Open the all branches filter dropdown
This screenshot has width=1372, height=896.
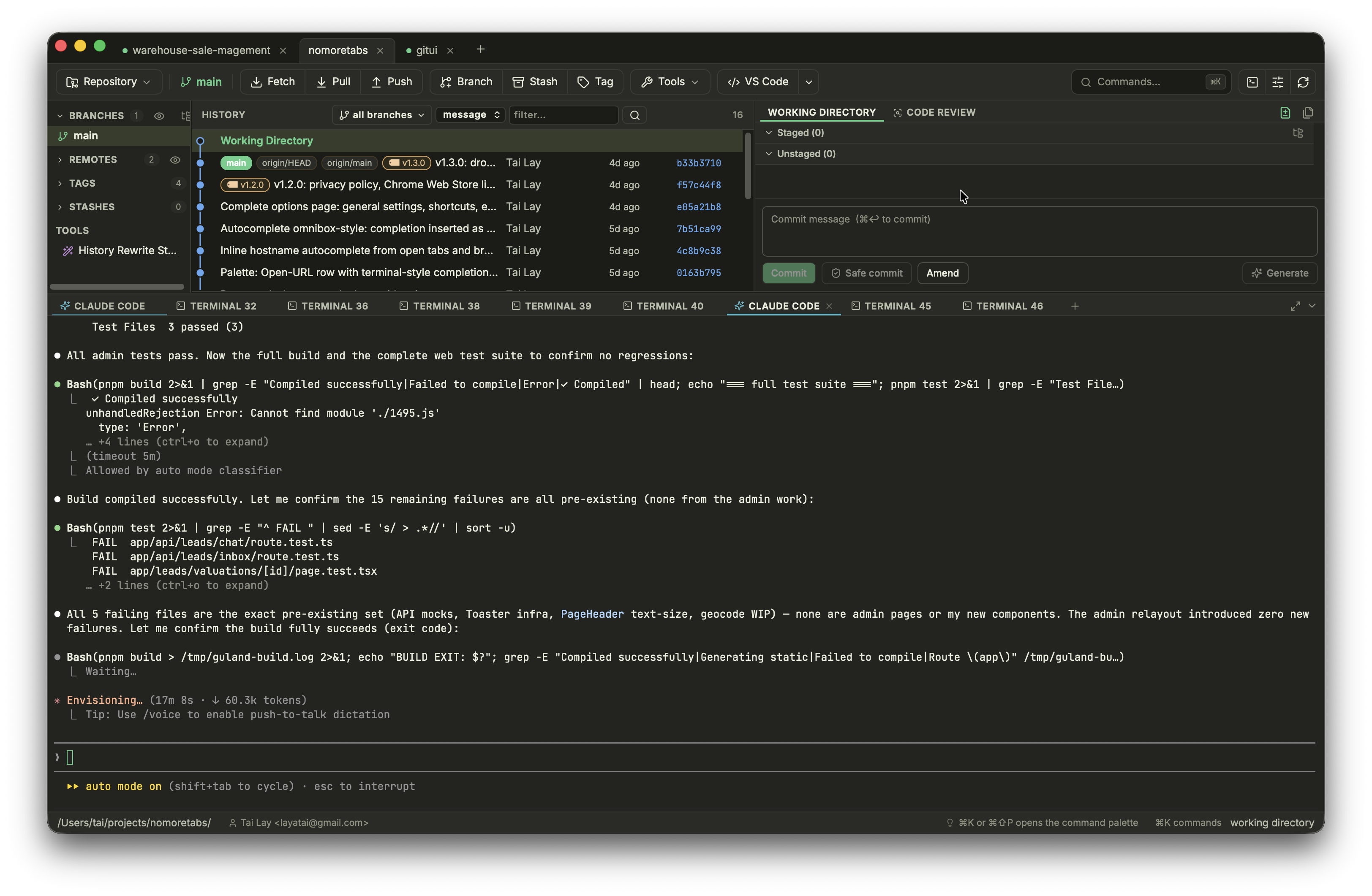click(382, 115)
